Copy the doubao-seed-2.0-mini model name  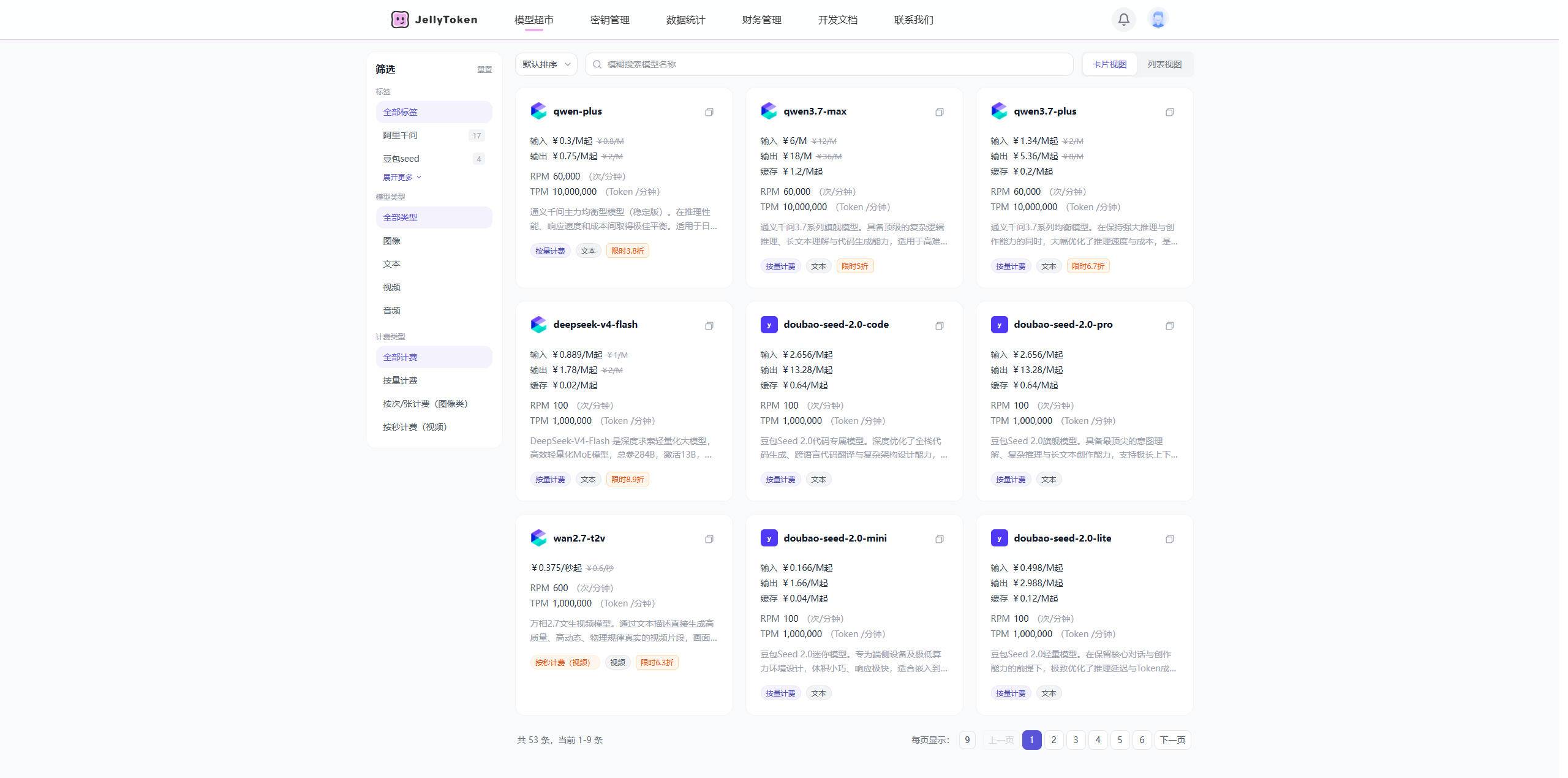(939, 539)
